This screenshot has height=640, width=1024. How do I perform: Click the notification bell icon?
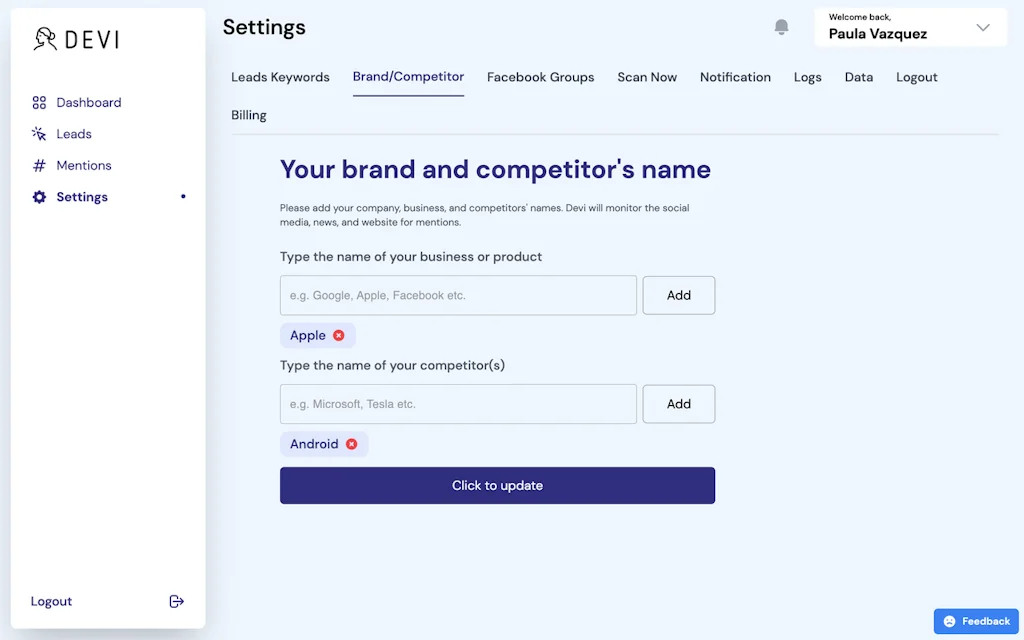(x=782, y=27)
